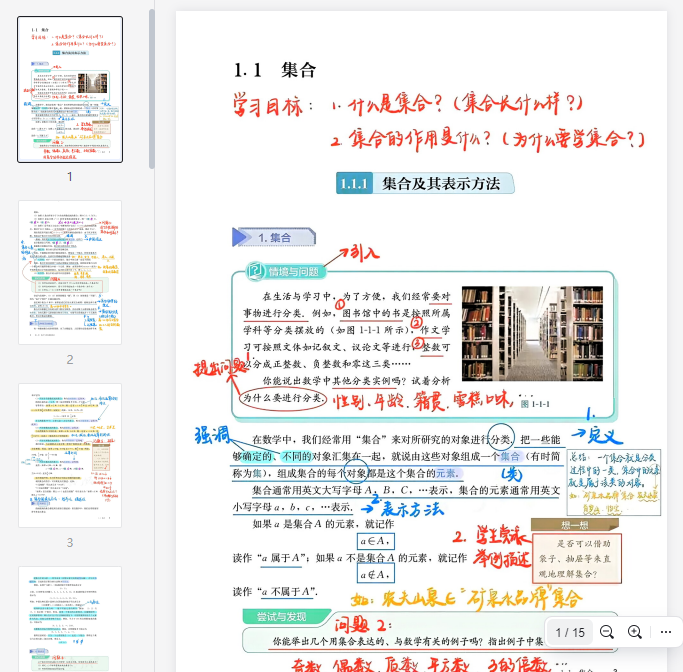Click the blue handwritten 强调 annotation
Image resolution: width=683 pixels, height=672 pixels.
[212, 435]
